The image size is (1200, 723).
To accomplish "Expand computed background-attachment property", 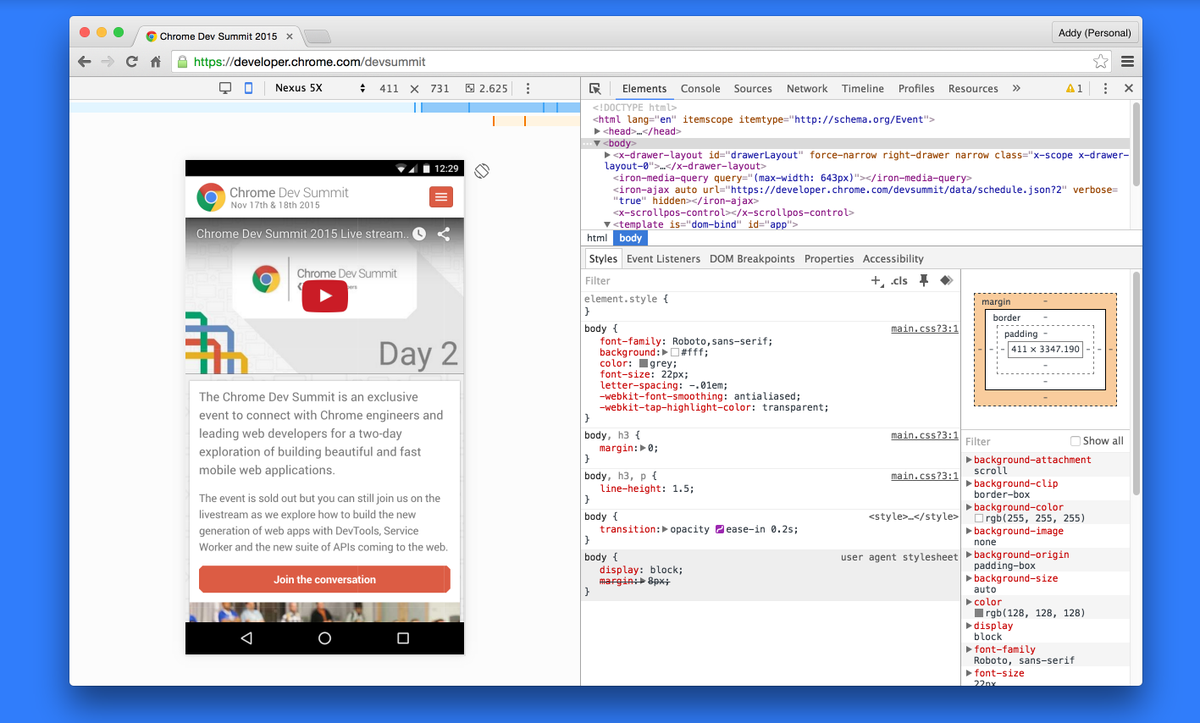I will 968,460.
